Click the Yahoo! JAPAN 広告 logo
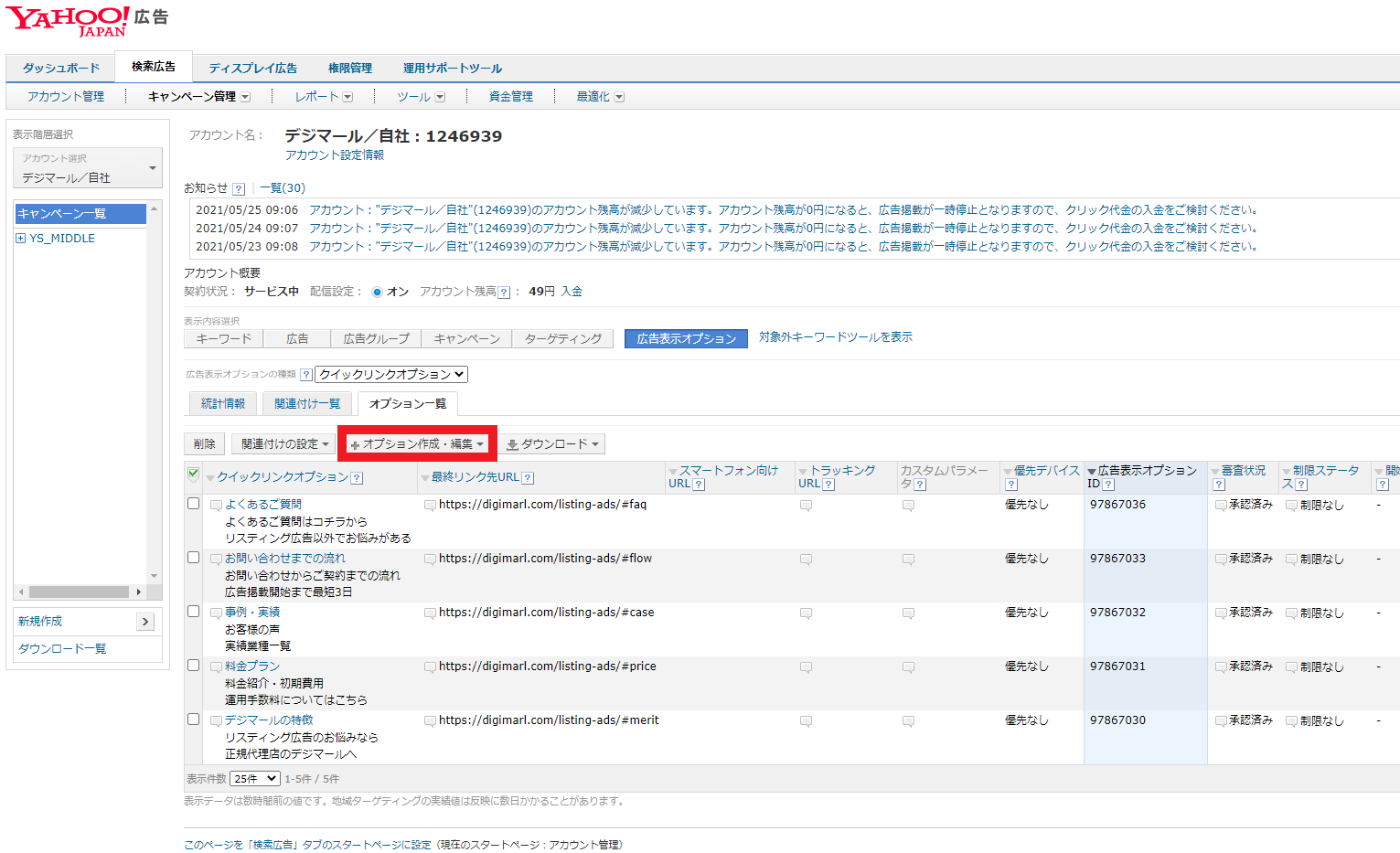The height and width of the screenshot is (853, 1400). pos(87,20)
